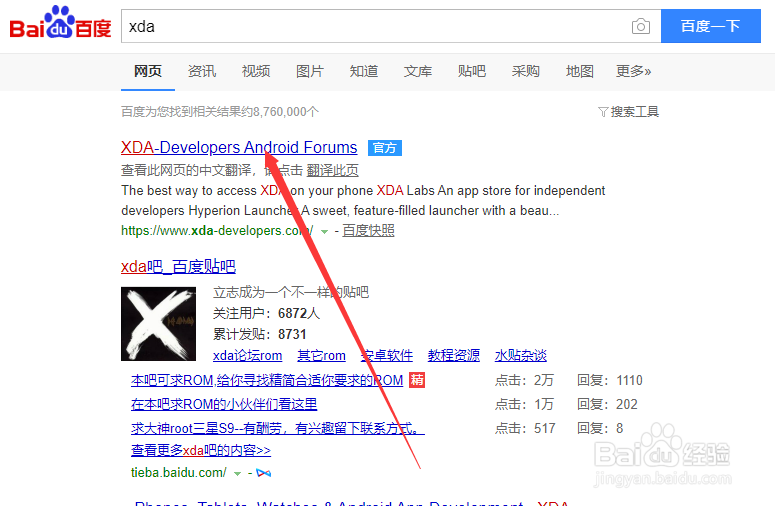Click the text 关注用户: 6872人
Image resolution: width=775 pixels, height=506 pixels.
coord(266,313)
